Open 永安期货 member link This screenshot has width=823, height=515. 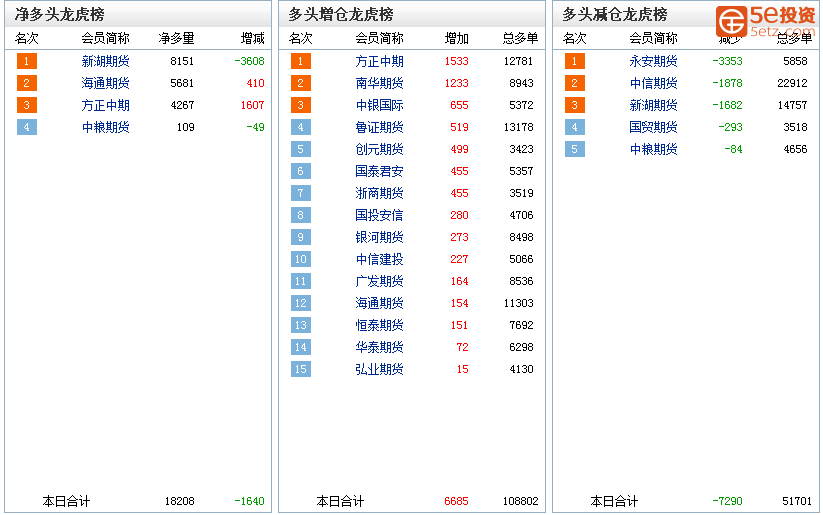coord(653,61)
